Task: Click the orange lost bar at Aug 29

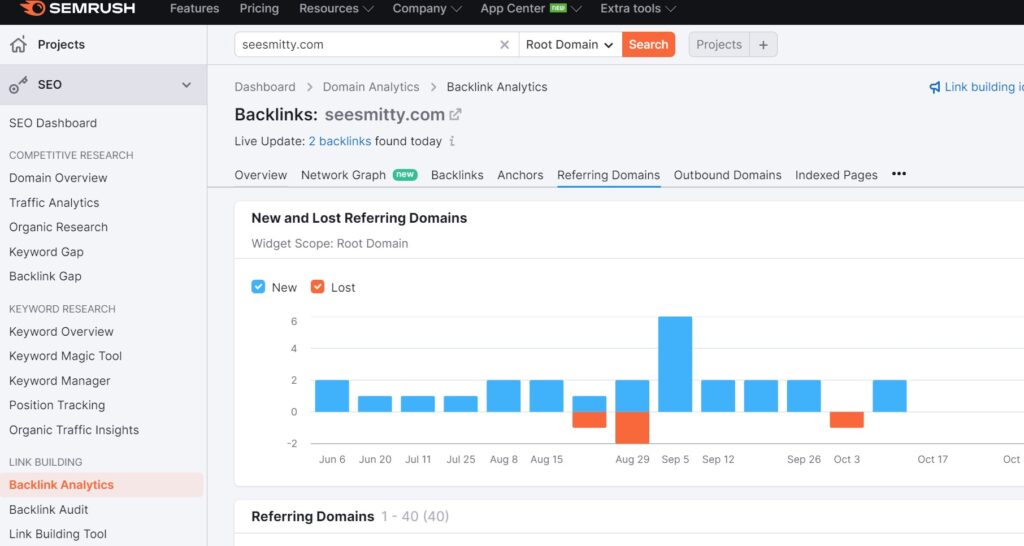Action: click(632, 427)
